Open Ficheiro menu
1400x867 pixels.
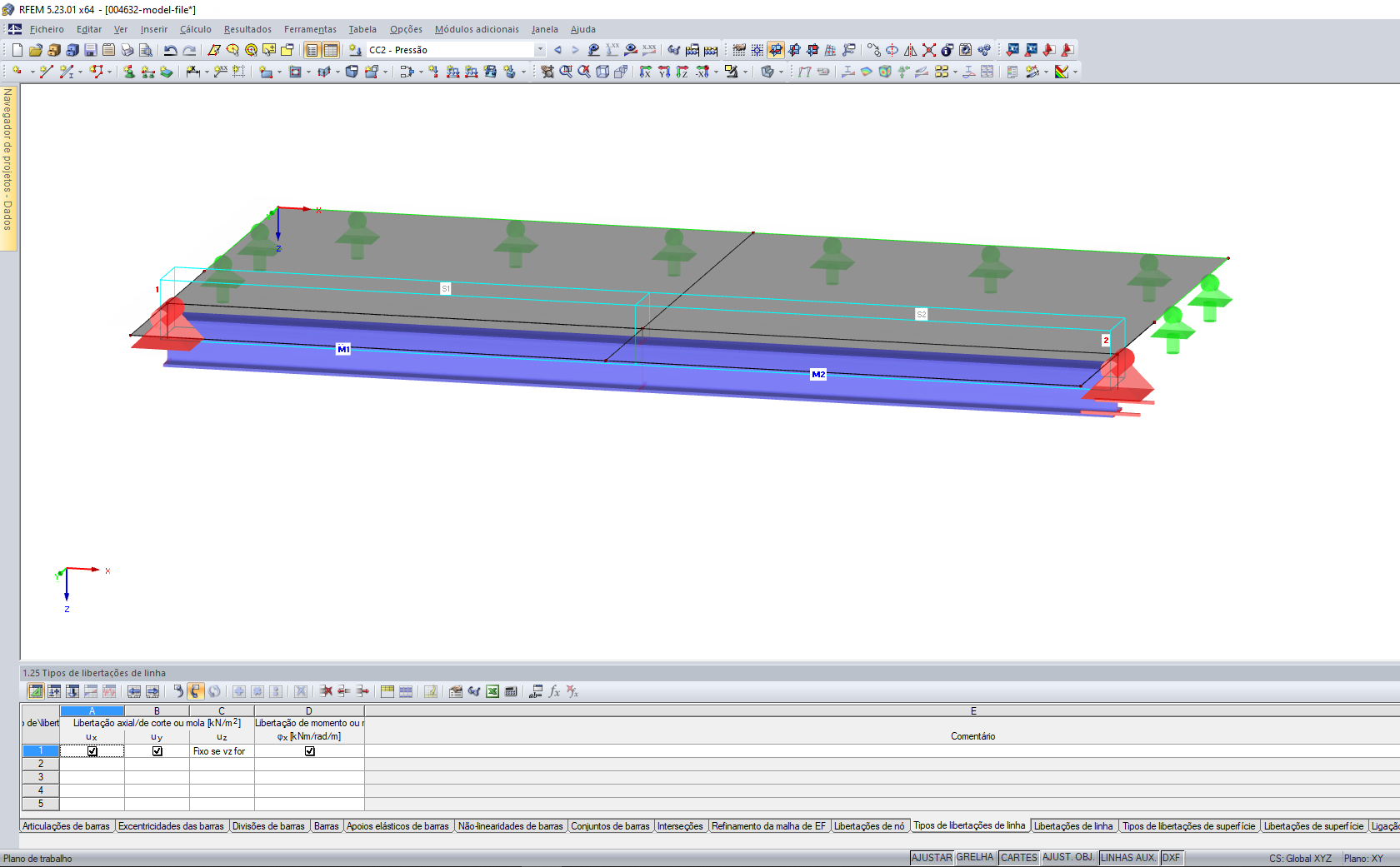47,29
